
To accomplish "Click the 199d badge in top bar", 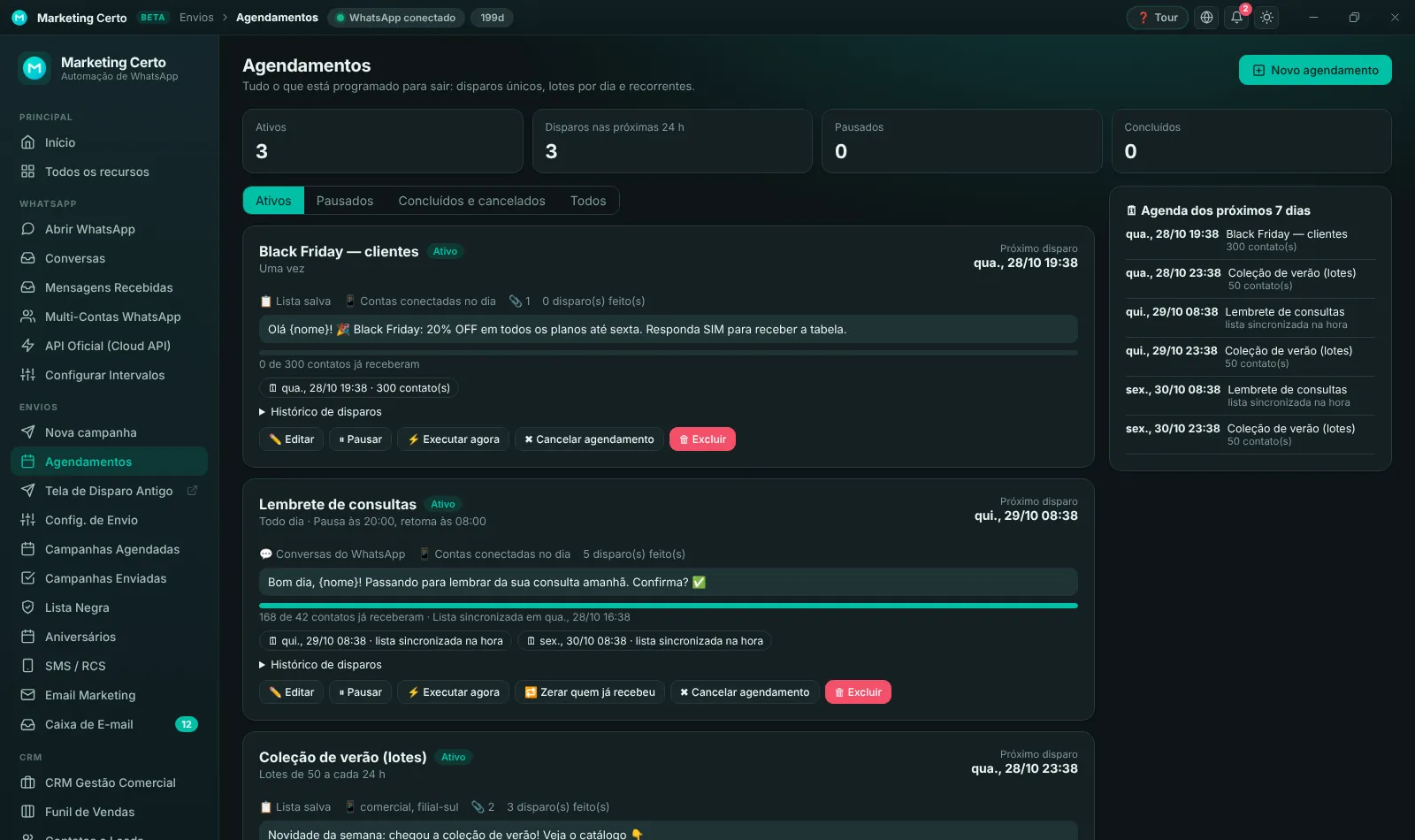I will (x=493, y=18).
